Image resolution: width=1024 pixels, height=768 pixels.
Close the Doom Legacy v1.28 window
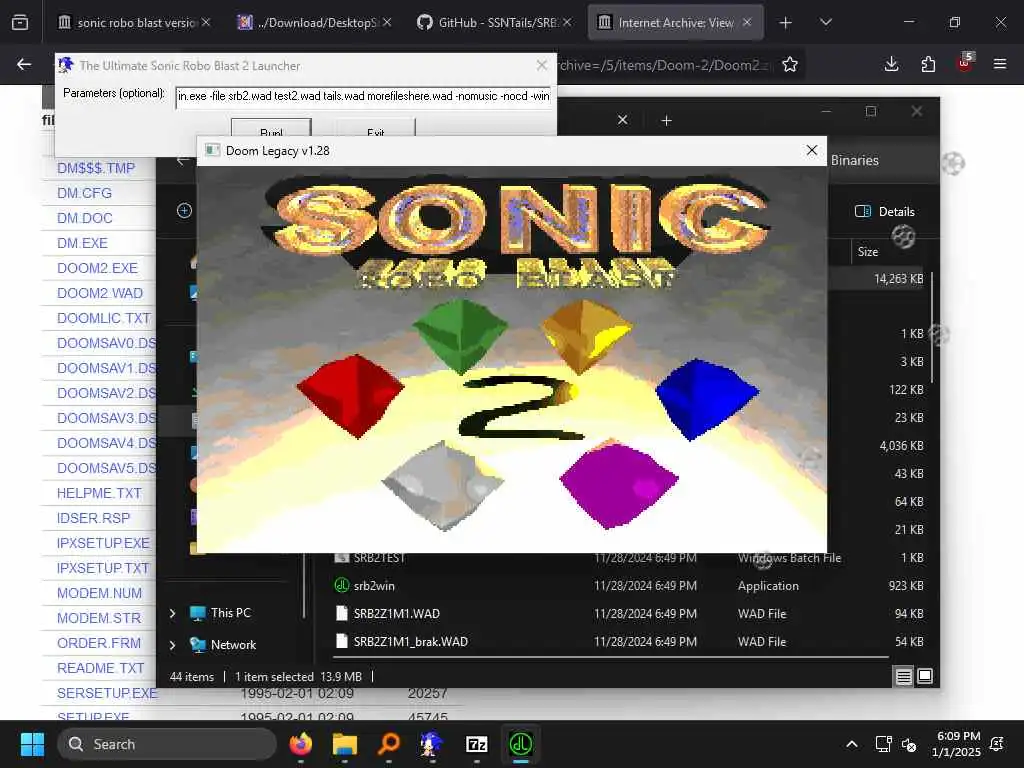click(812, 150)
